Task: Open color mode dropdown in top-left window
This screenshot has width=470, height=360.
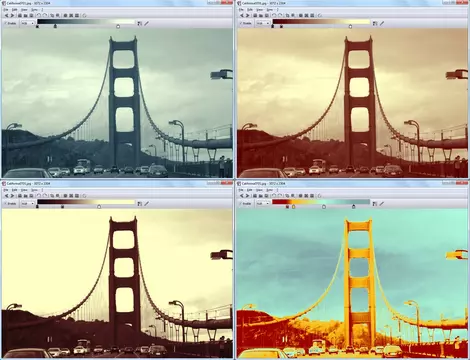Action: (28, 23)
